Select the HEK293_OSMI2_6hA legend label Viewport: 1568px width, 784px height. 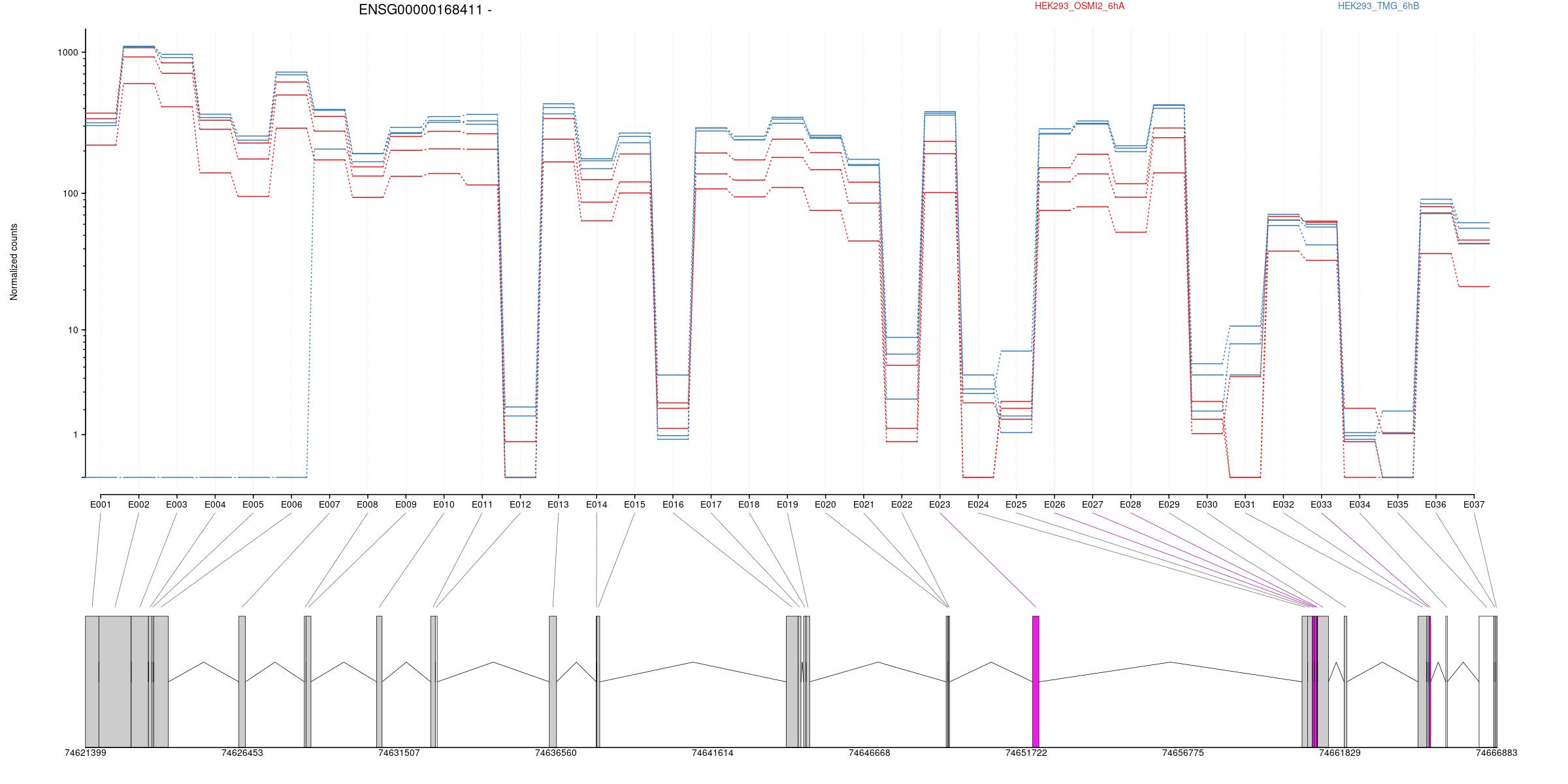[1080, 6]
